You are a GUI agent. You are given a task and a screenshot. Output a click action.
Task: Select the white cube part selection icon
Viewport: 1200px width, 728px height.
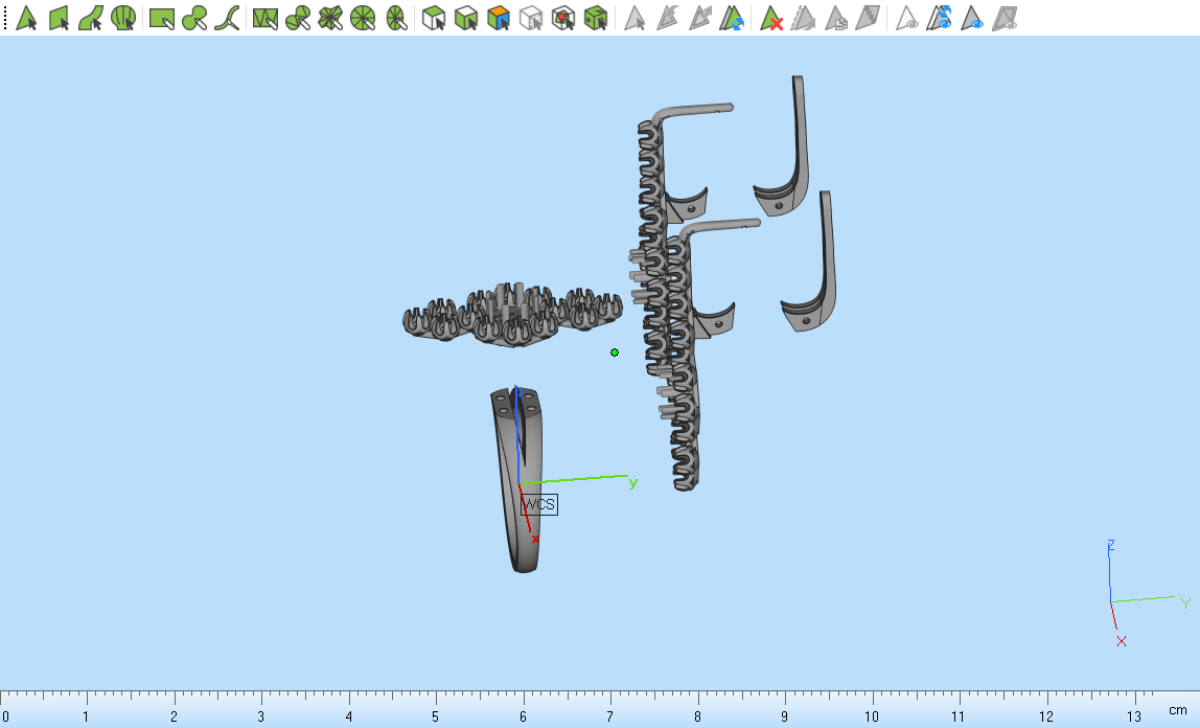coord(433,17)
